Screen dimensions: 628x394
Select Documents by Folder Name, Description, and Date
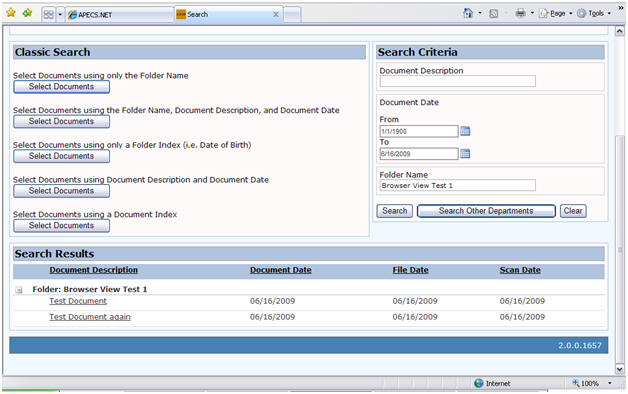61,122
